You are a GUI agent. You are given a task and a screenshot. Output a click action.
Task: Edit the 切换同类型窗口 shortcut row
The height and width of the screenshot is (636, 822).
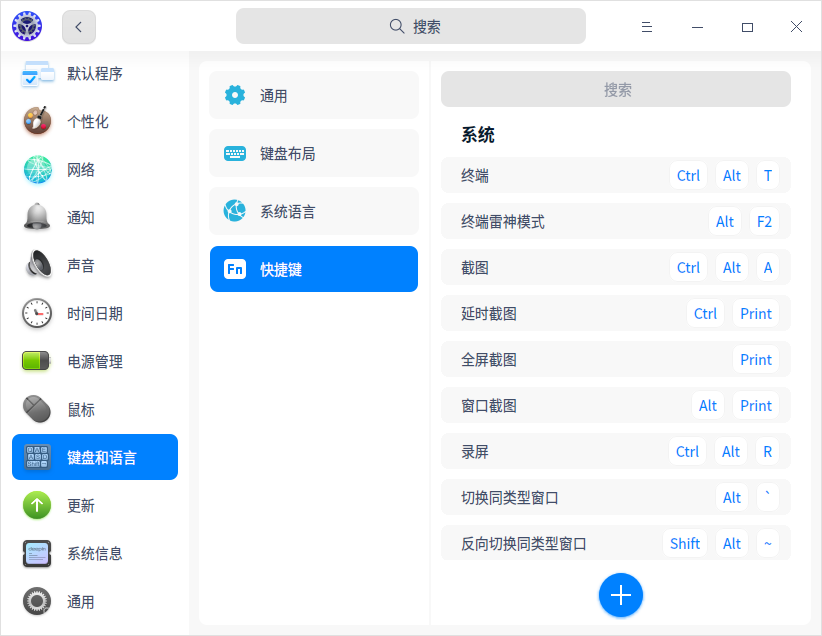(x=615, y=497)
